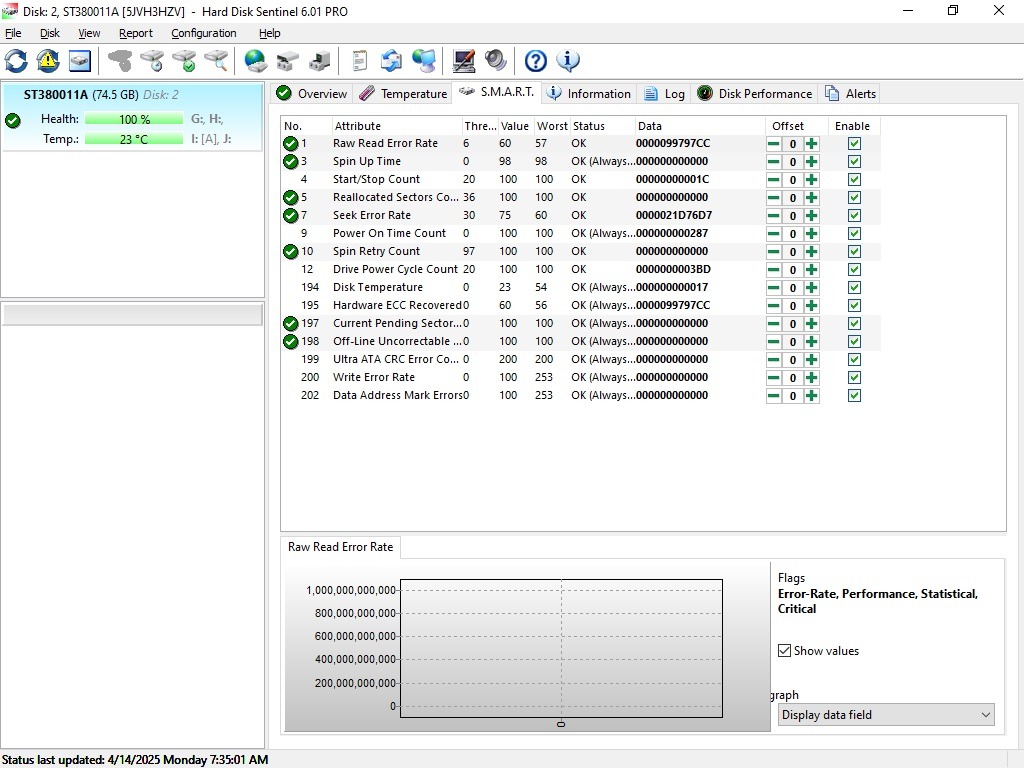Click the computer with drive toolbar icon

click(x=319, y=61)
